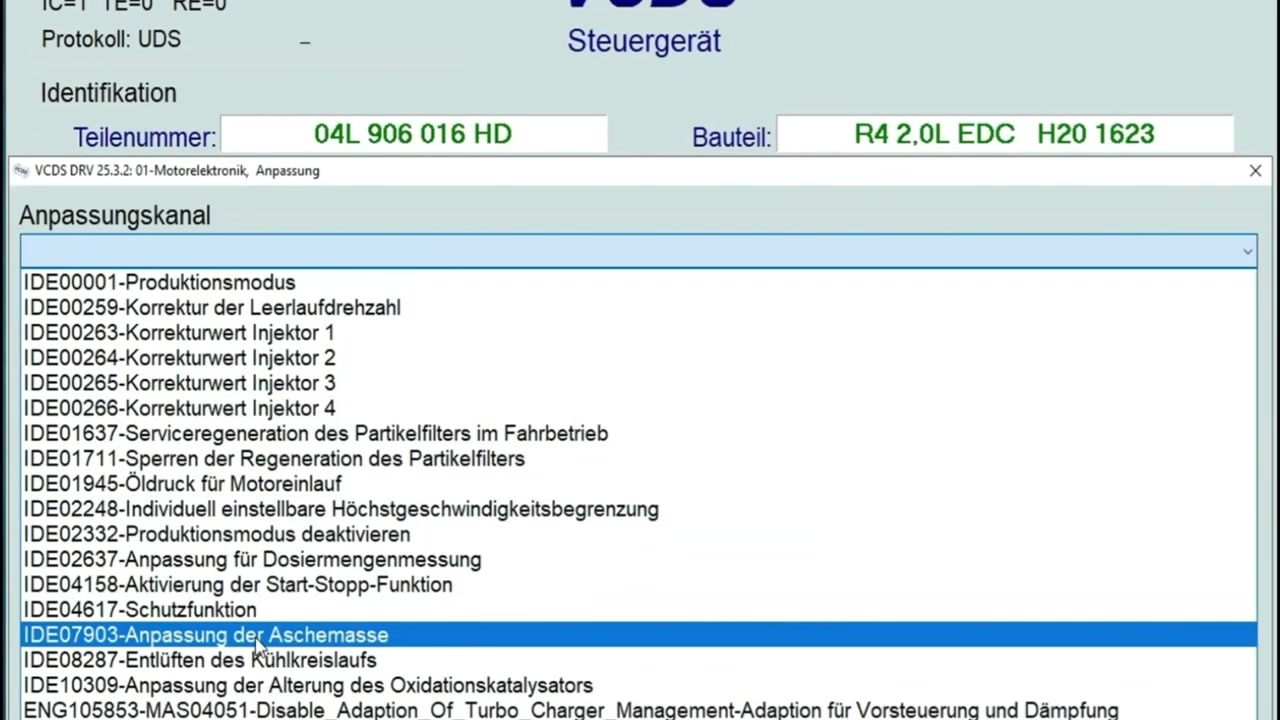The width and height of the screenshot is (1280, 720).
Task: Select highlighted IDE07903-Anpassung der Aschemasse
Action: tap(639, 635)
